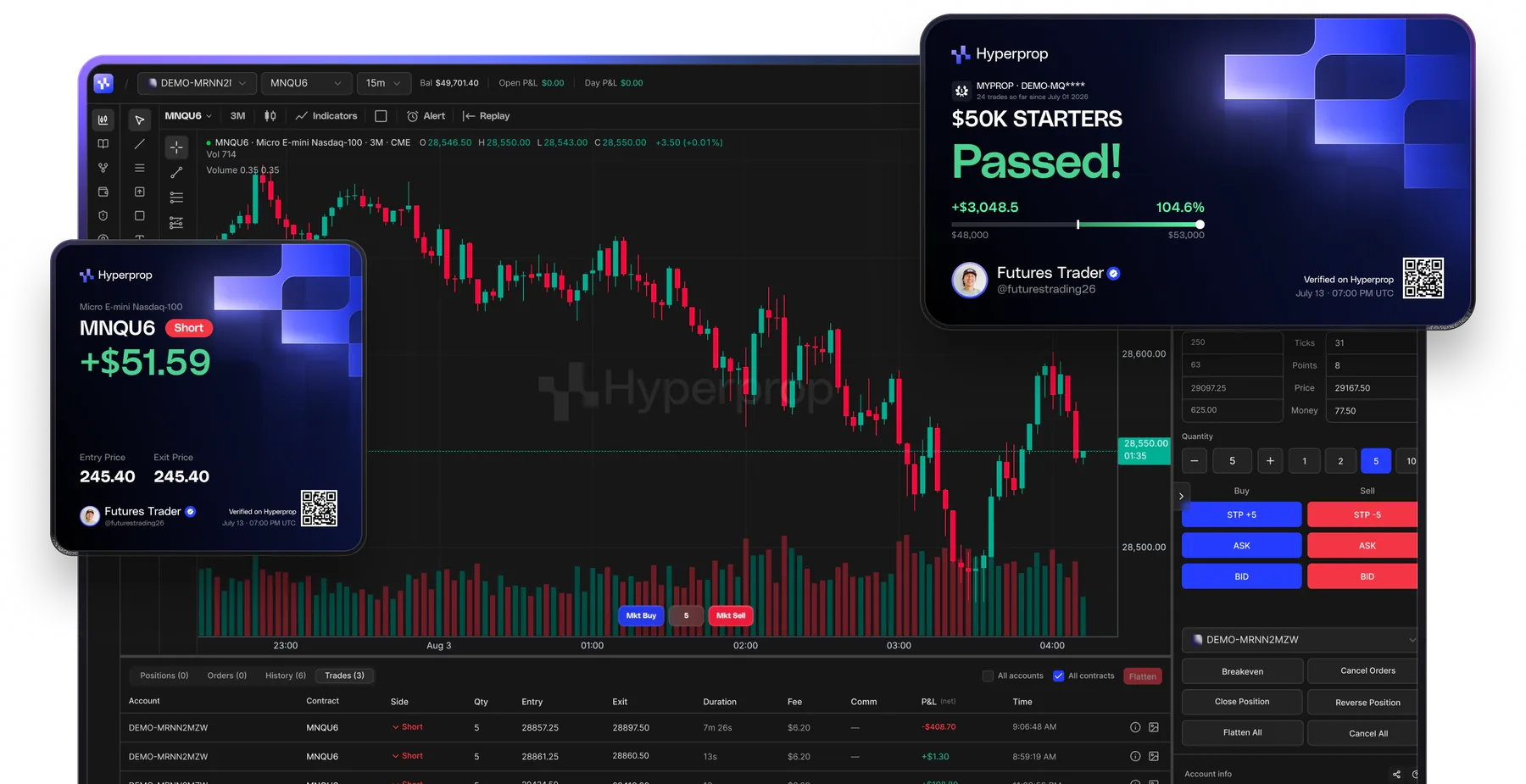Click the Reverse Position button
1526x784 pixels.
(1362, 702)
